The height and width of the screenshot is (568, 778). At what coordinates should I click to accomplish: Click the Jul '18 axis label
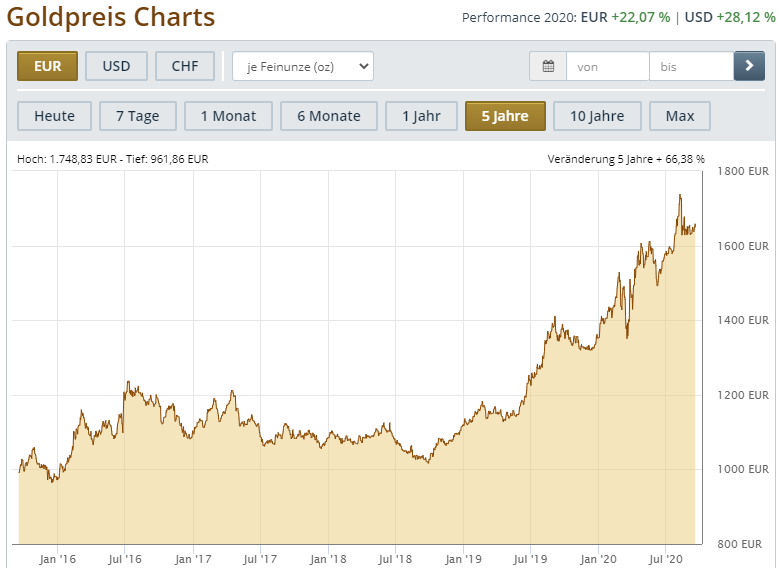395,559
